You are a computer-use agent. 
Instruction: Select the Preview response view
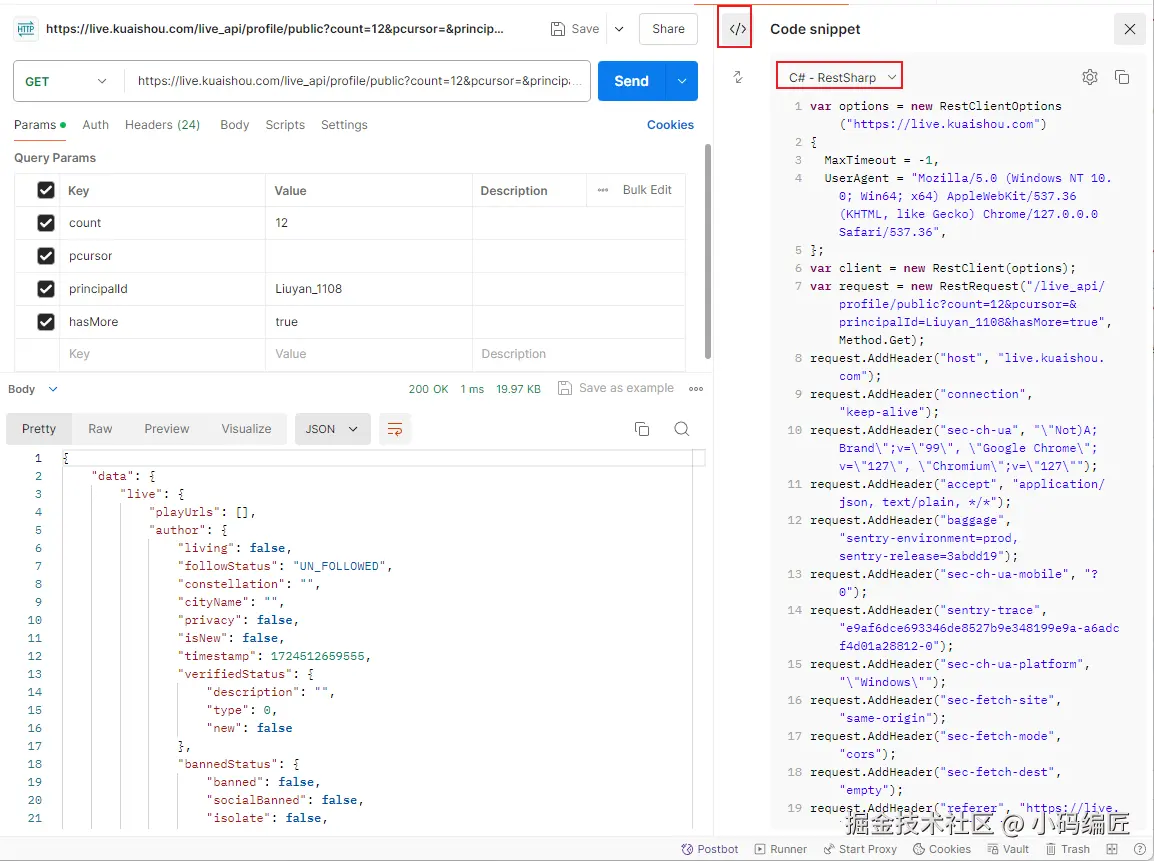pos(166,429)
